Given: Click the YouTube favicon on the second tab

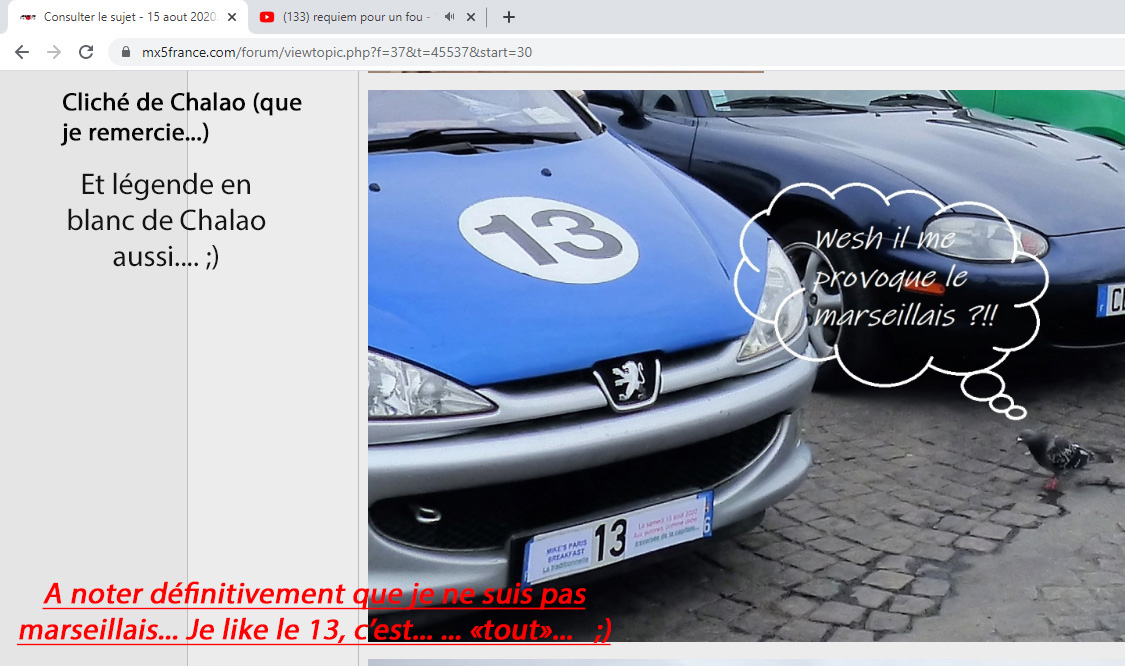Looking at the screenshot, I should pyautogui.click(x=267, y=17).
